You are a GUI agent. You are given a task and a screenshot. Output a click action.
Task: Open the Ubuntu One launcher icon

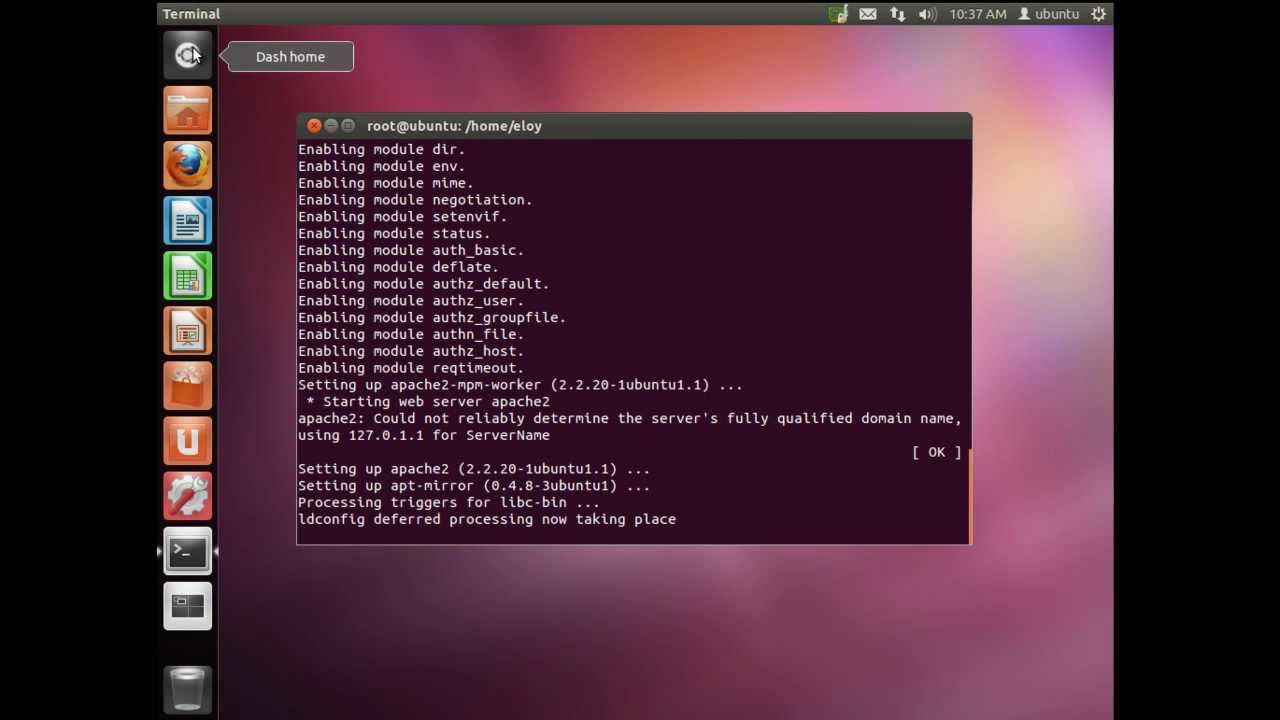pyautogui.click(x=188, y=441)
